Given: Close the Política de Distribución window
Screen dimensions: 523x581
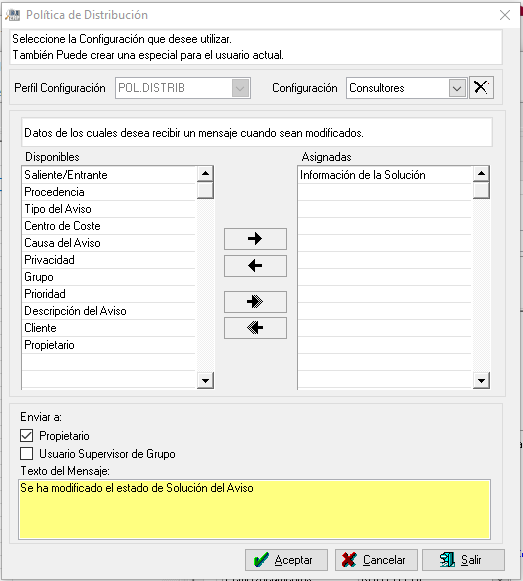Looking at the screenshot, I should [x=505, y=15].
